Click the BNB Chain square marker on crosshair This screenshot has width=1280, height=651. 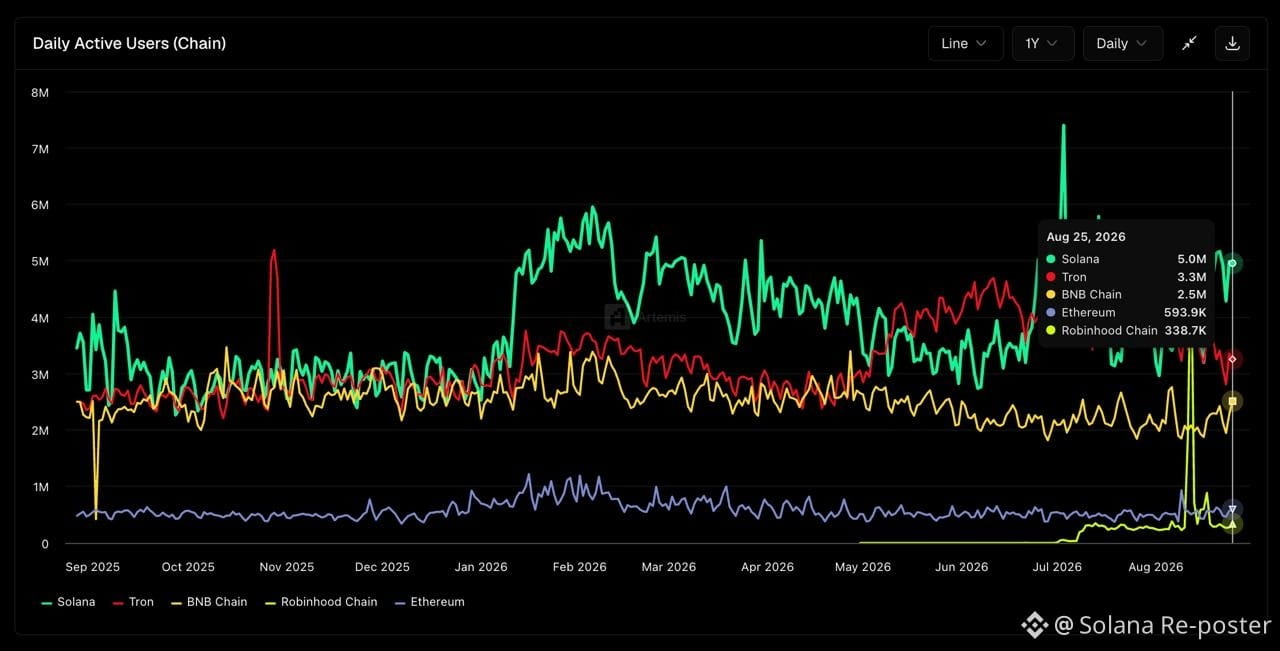1233,401
